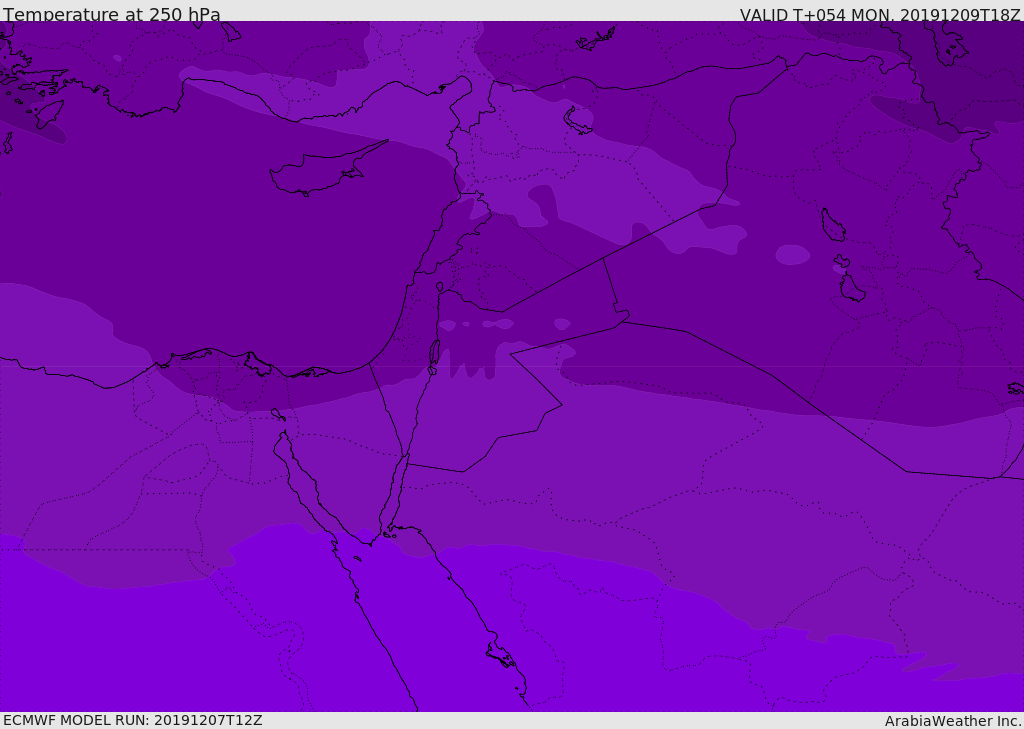Screen dimensions: 1024x729
Task: Click the 'ArabiaWeather Inc' credit text
Action: [x=952, y=721]
